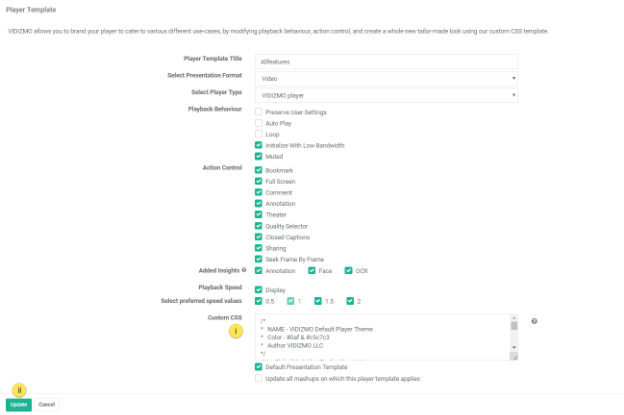Enable the Auto Play checkbox
Viewport: 624px width, 415px height.
click(259, 123)
